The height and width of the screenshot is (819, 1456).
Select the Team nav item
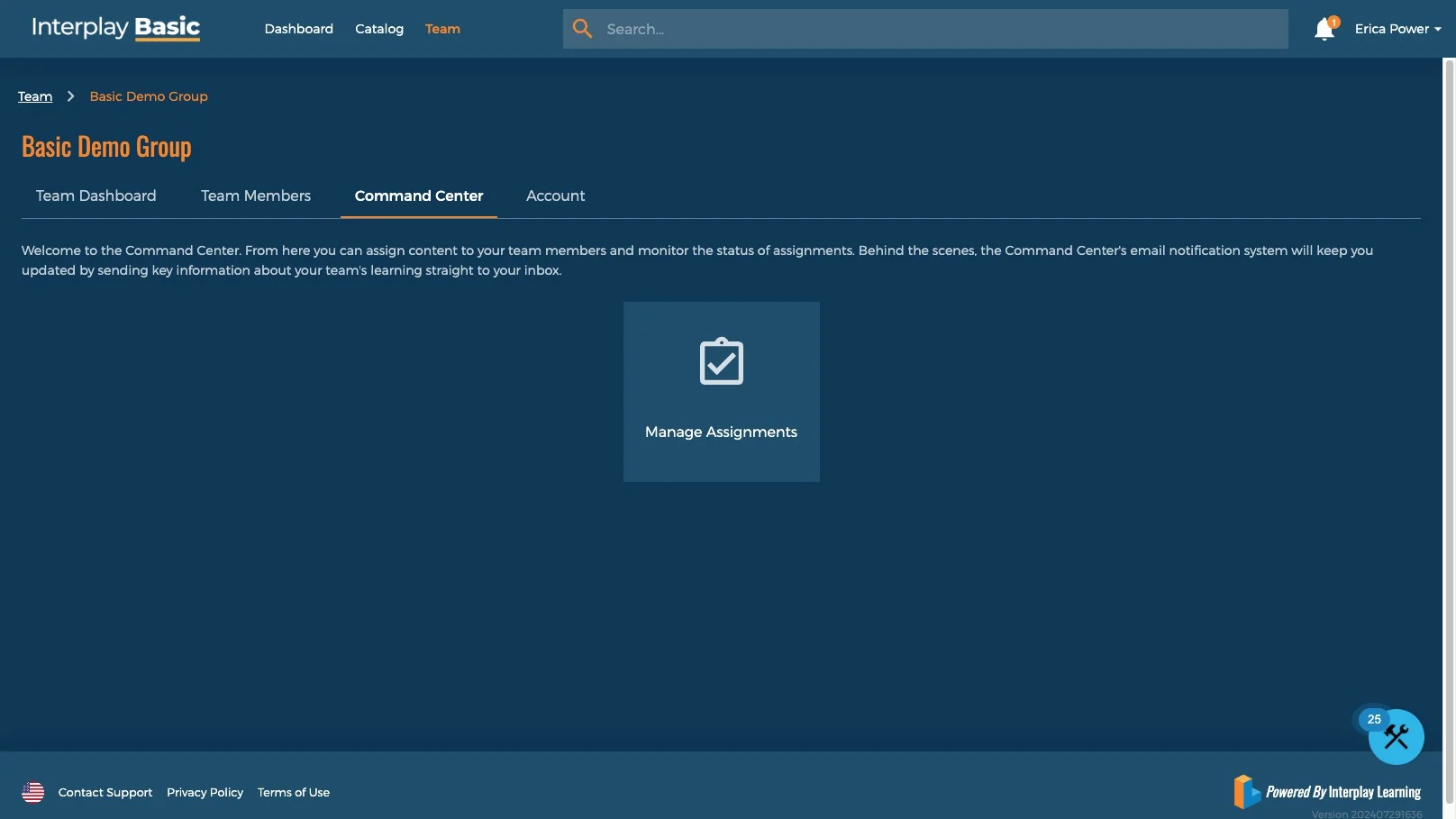[442, 29]
